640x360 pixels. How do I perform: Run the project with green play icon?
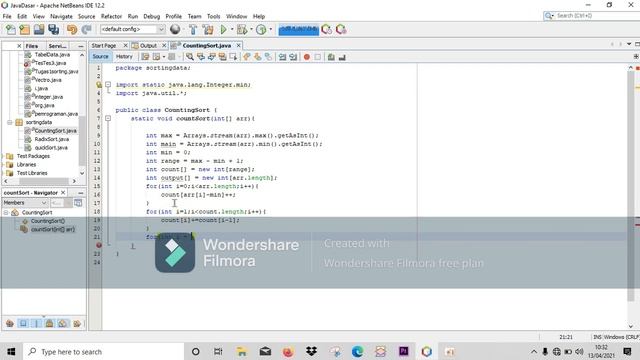click(223, 29)
